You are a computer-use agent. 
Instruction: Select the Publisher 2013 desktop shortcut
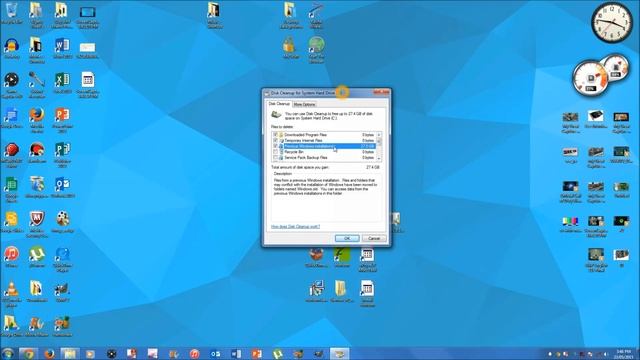(62, 154)
